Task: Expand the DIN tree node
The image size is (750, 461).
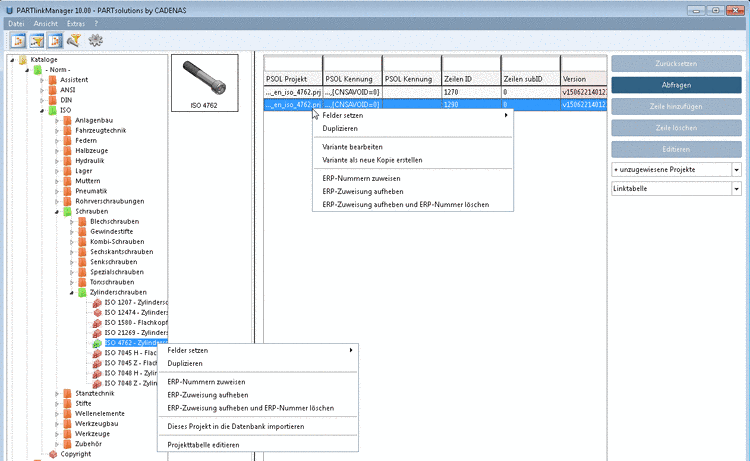Action: coord(42,100)
